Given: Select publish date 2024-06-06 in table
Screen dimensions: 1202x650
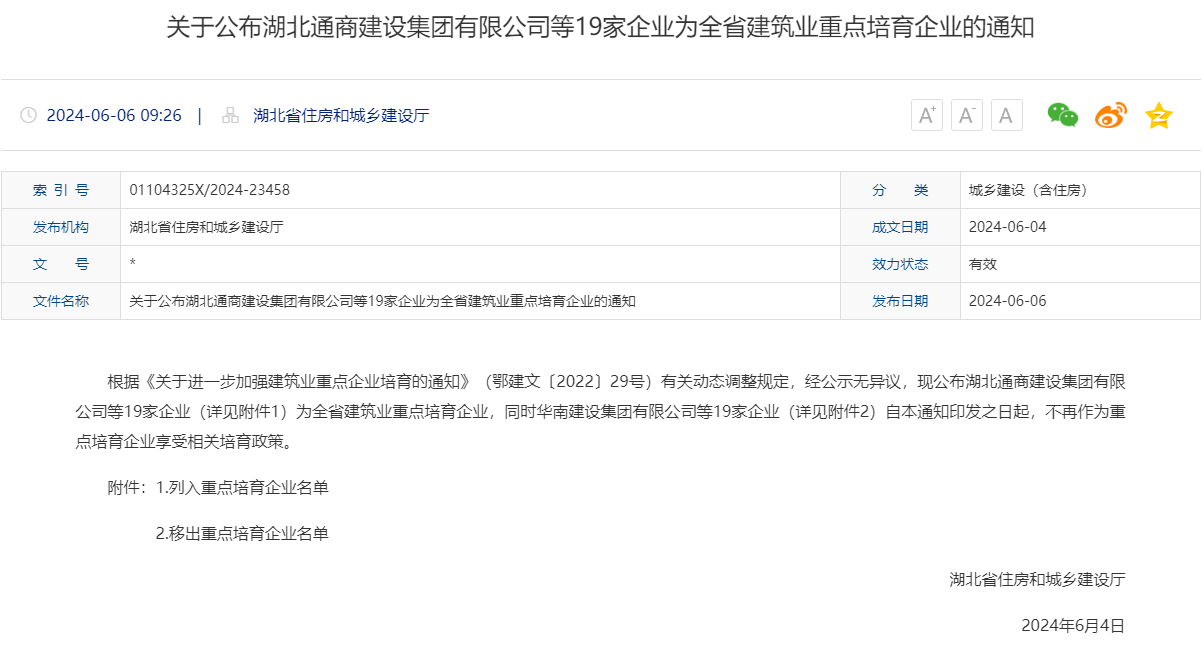Looking at the screenshot, I should pyautogui.click(x=1008, y=301).
